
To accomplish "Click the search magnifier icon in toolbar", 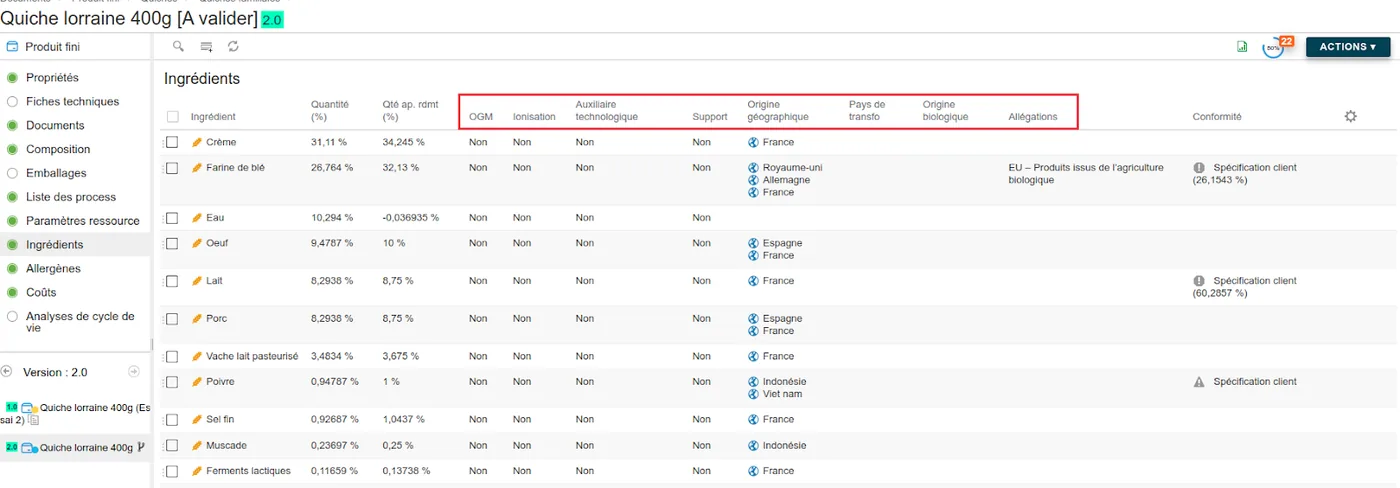I will [x=178, y=46].
